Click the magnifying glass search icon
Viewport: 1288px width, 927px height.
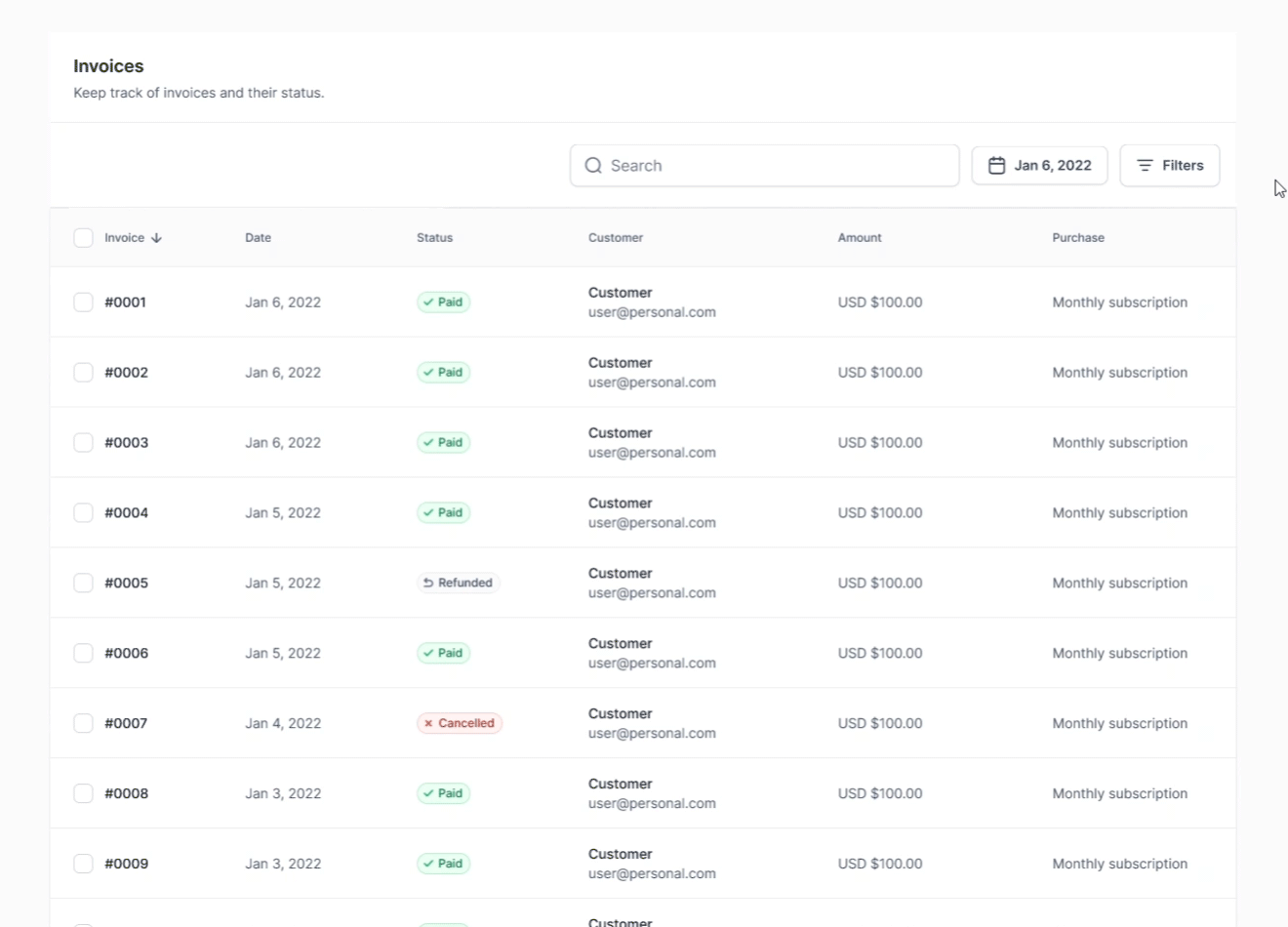coord(593,166)
